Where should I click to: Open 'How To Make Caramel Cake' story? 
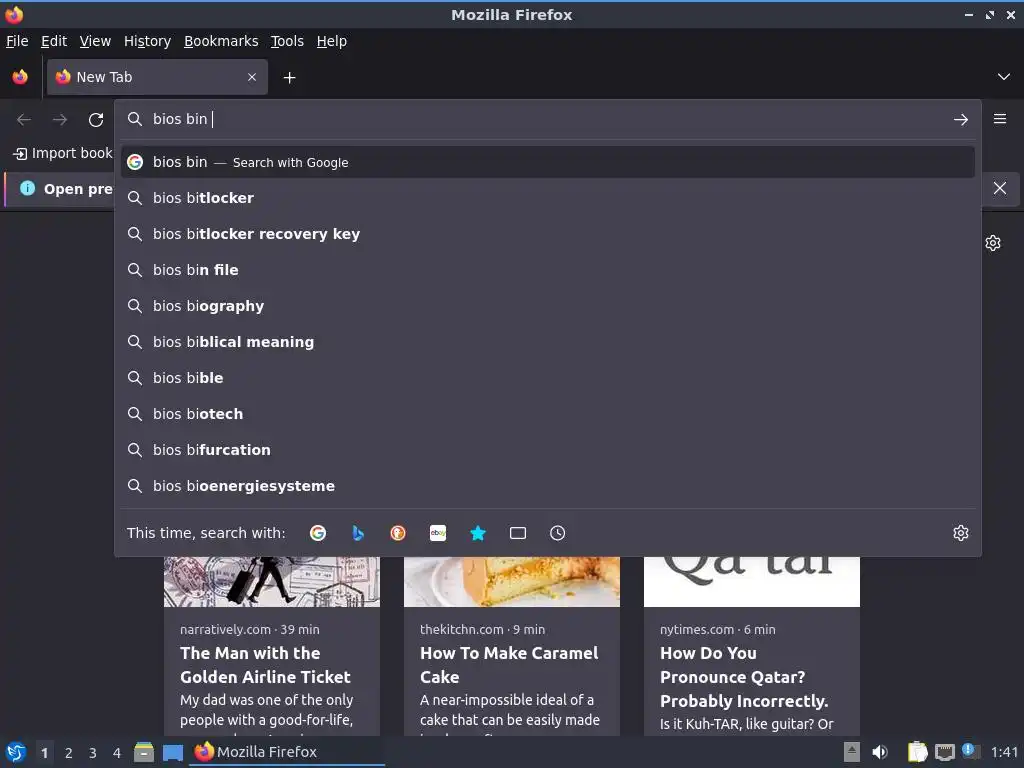509,665
